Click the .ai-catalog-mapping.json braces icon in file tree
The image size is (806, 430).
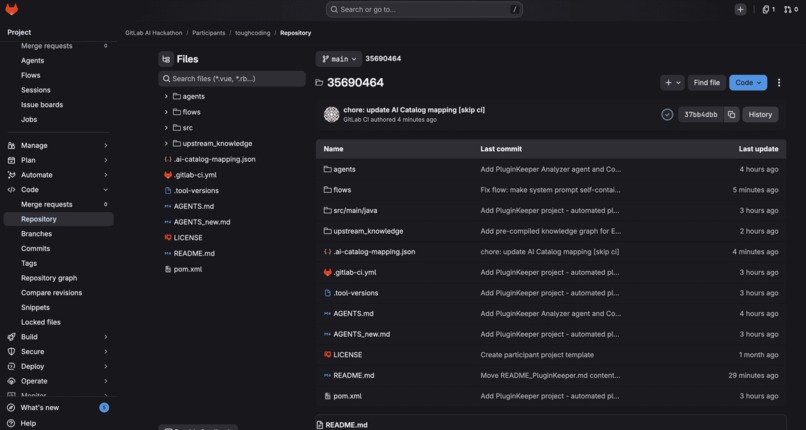(x=168, y=159)
